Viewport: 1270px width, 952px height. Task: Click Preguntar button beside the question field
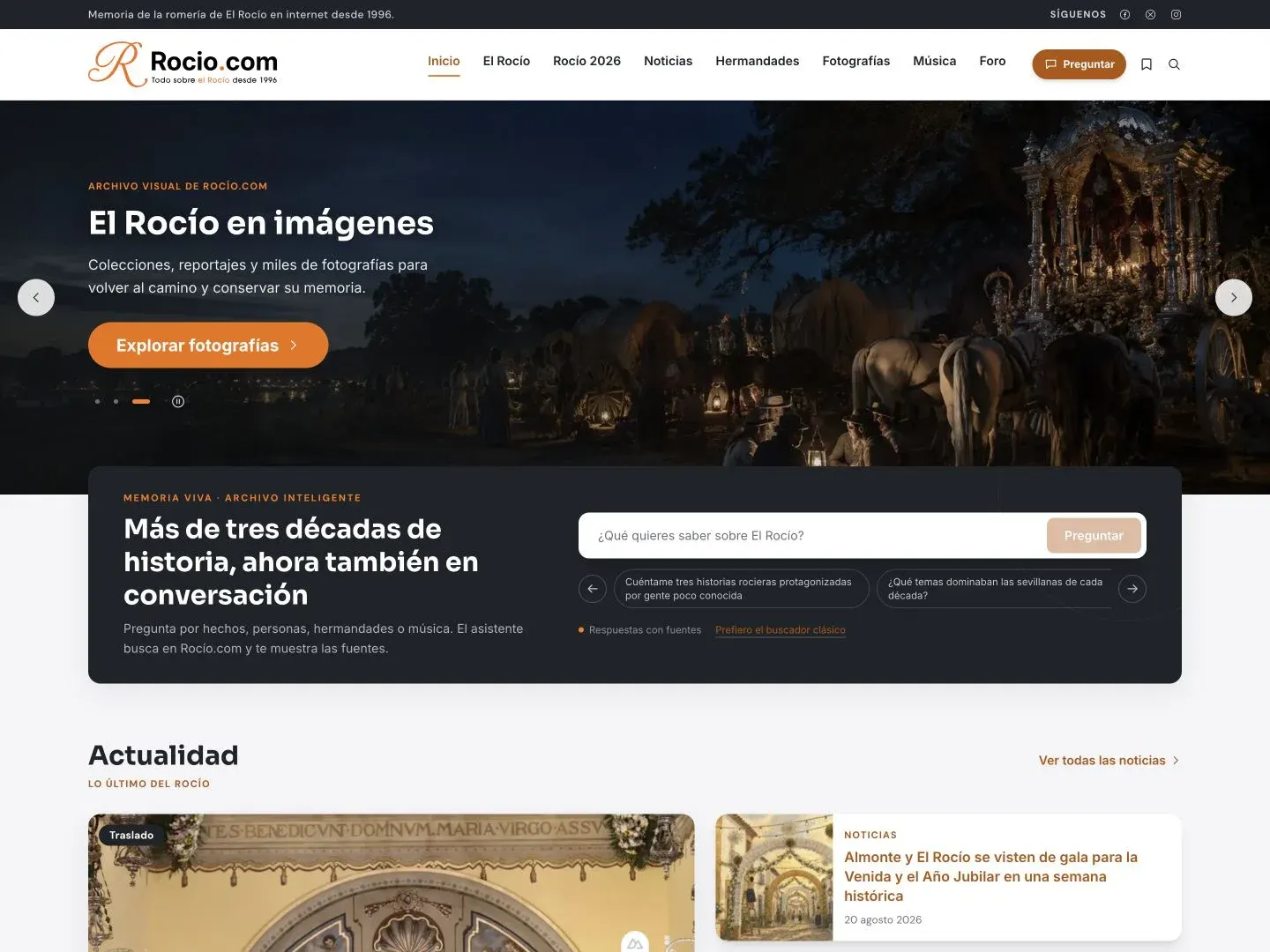[1094, 535]
